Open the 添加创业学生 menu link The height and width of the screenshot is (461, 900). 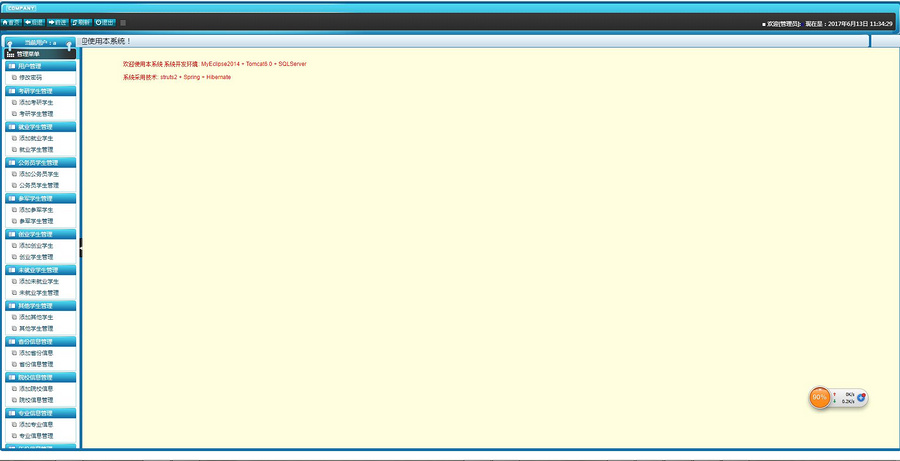point(36,246)
